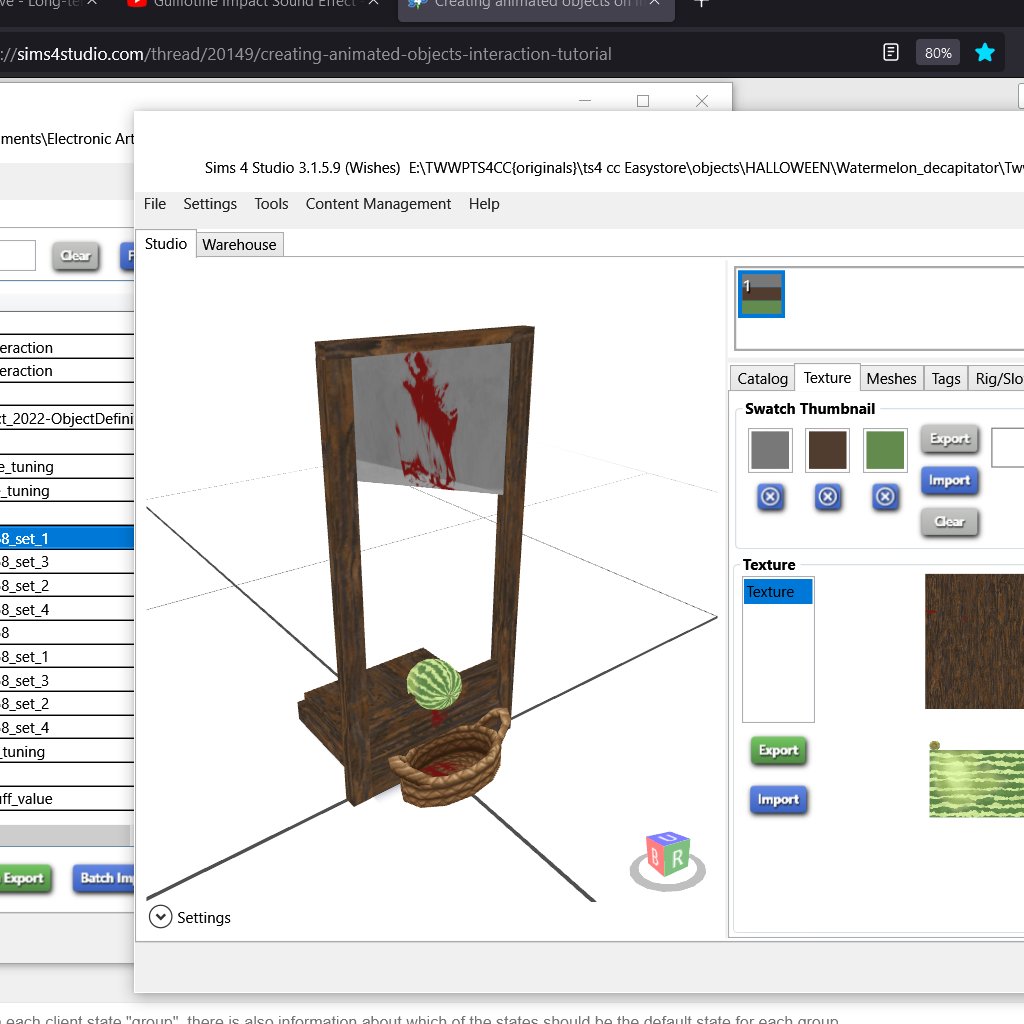Close the Creating animated objects tab
The height and width of the screenshot is (1024, 1024).
(654, 3)
